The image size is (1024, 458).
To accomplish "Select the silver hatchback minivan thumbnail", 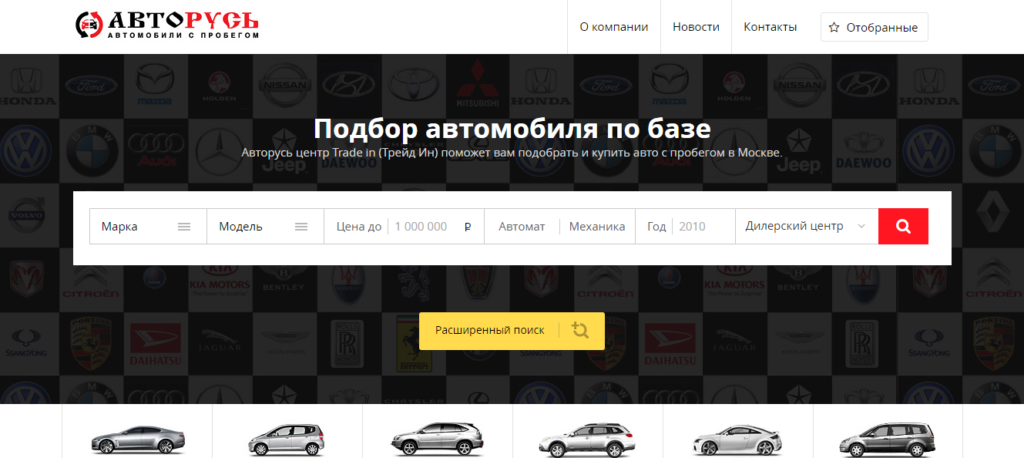I will tap(287, 440).
